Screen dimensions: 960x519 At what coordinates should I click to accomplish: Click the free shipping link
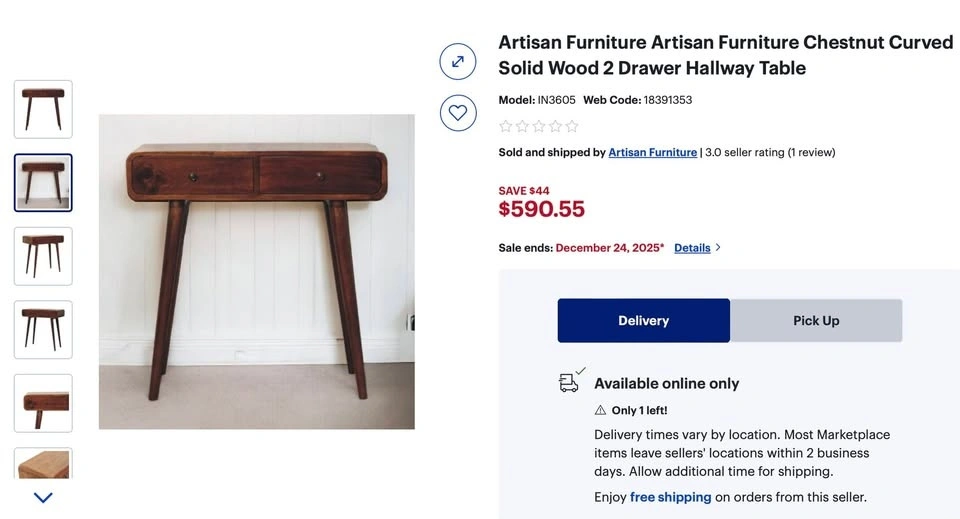[670, 497]
